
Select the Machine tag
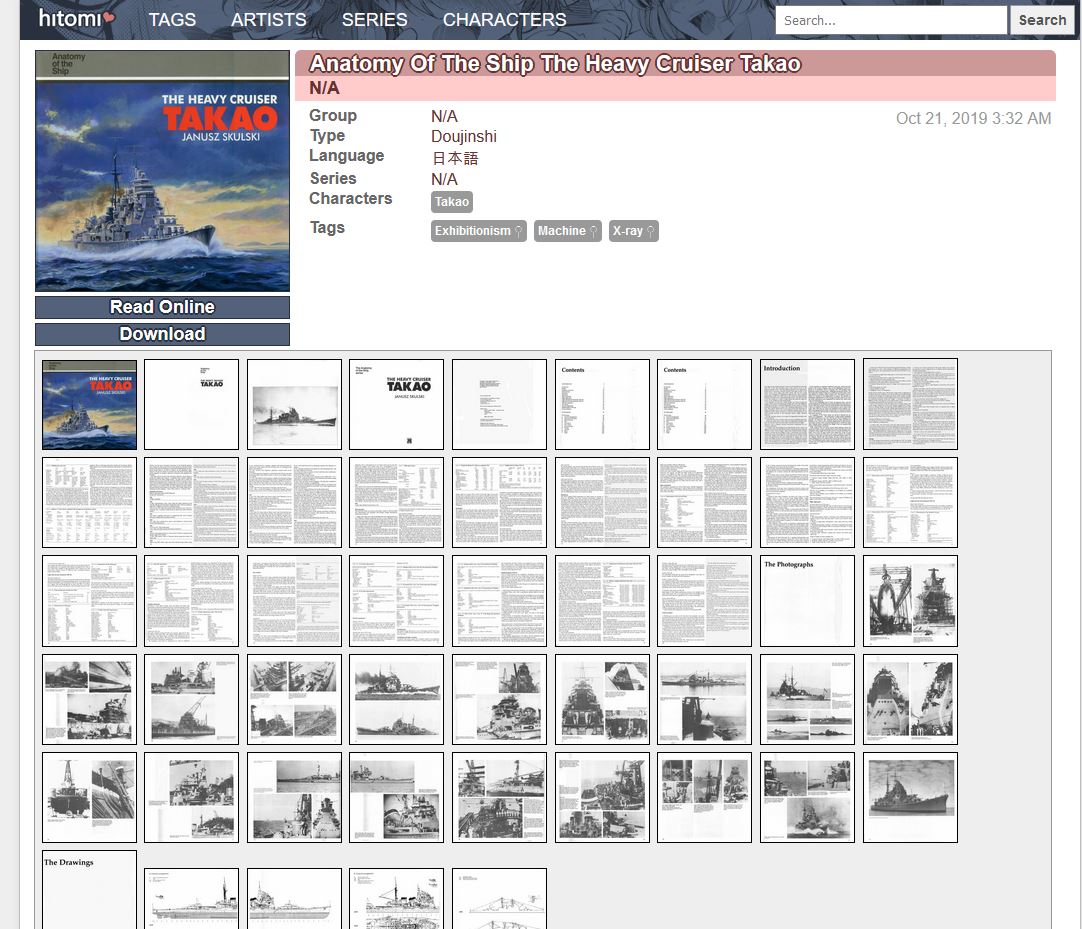click(567, 231)
